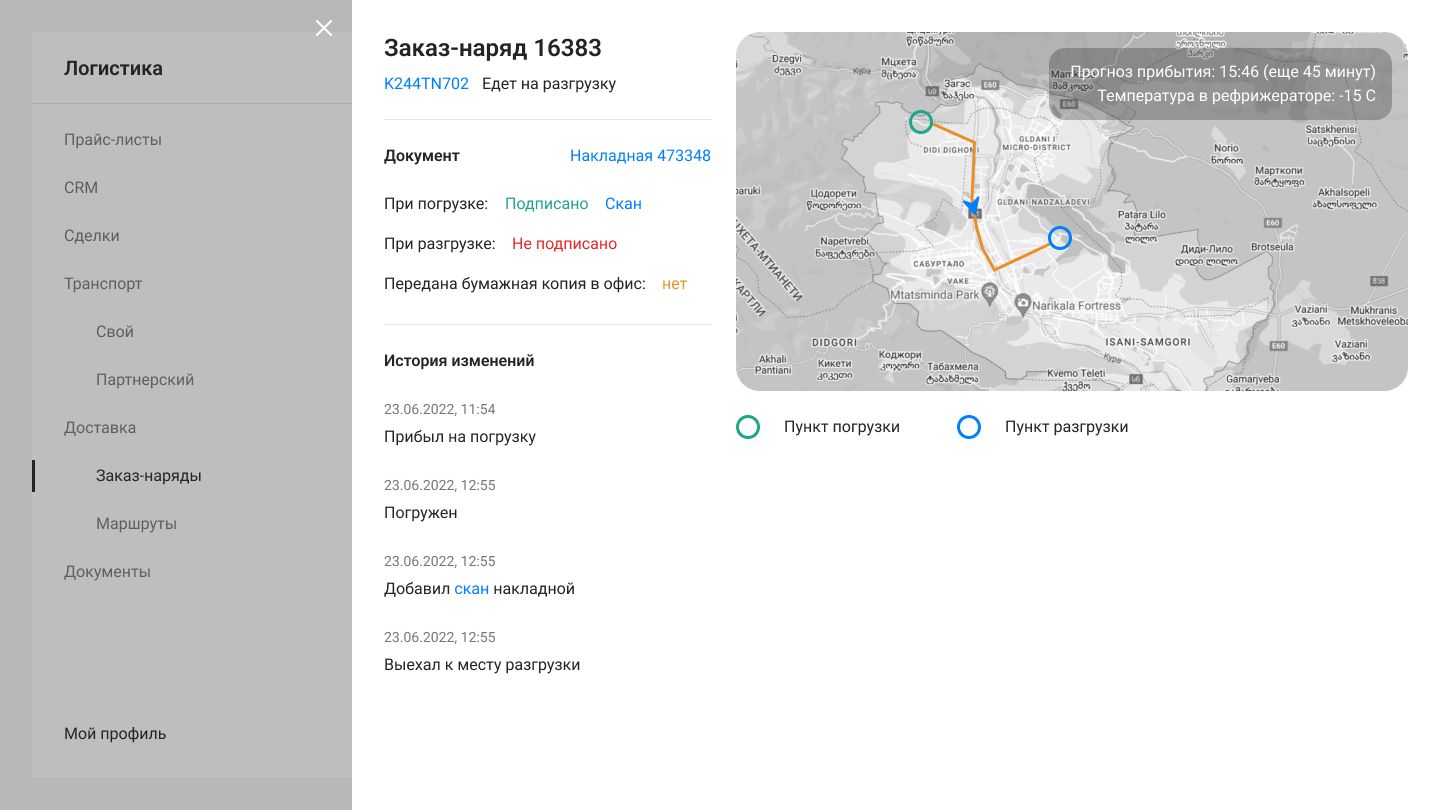Click the green loading point marker on map
This screenshot has height=810, width=1440.
(x=920, y=122)
